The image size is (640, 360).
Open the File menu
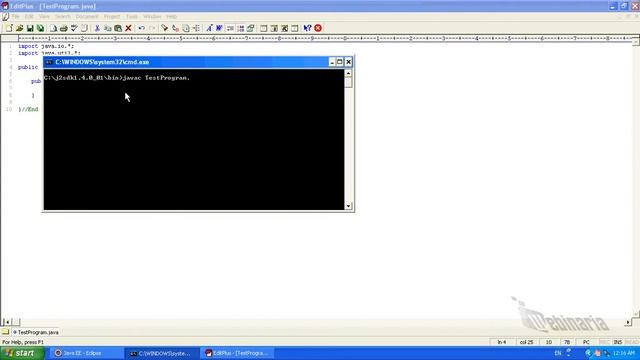tap(16, 17)
